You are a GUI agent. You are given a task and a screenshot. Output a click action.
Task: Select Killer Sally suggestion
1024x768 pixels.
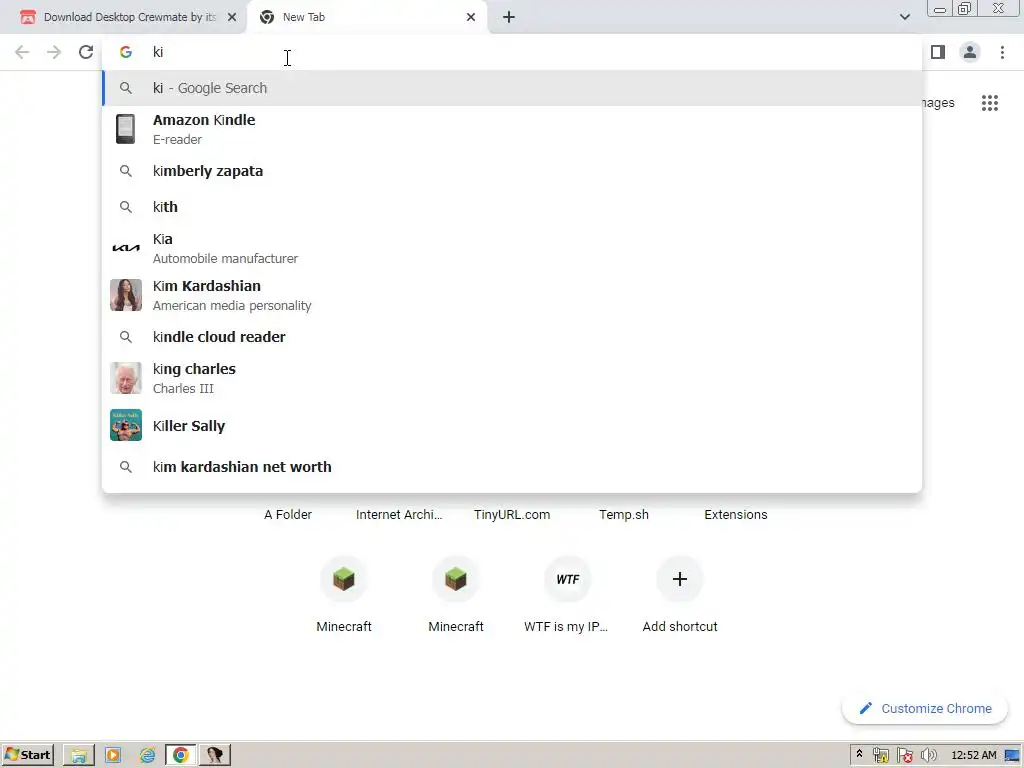(512, 426)
